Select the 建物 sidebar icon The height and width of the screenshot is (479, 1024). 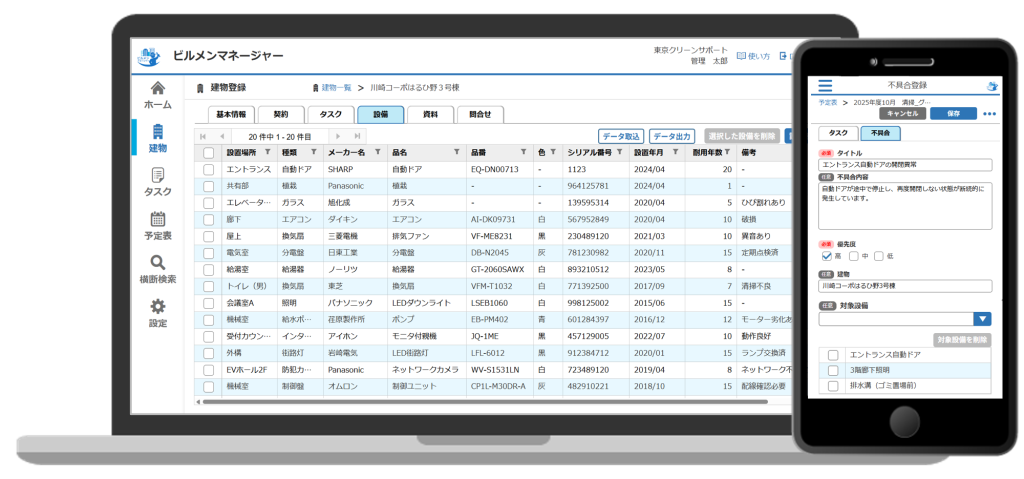[157, 138]
